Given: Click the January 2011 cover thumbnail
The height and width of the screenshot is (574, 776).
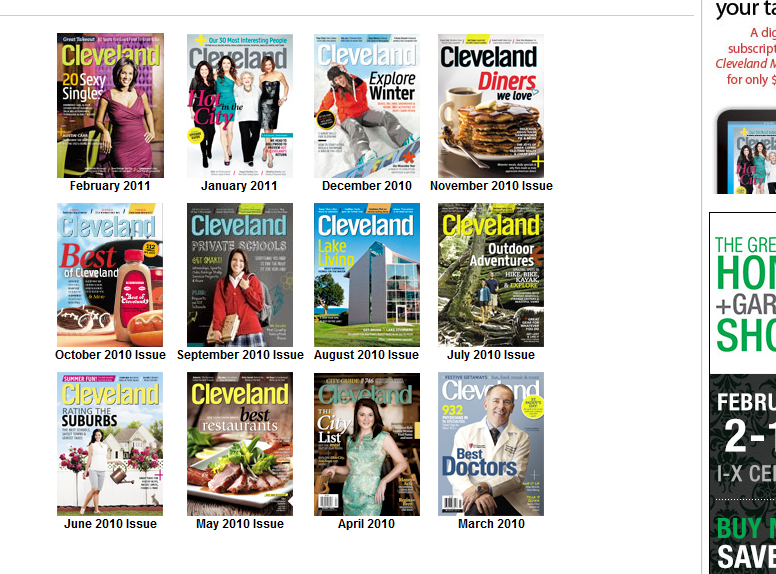Looking at the screenshot, I should (x=240, y=106).
